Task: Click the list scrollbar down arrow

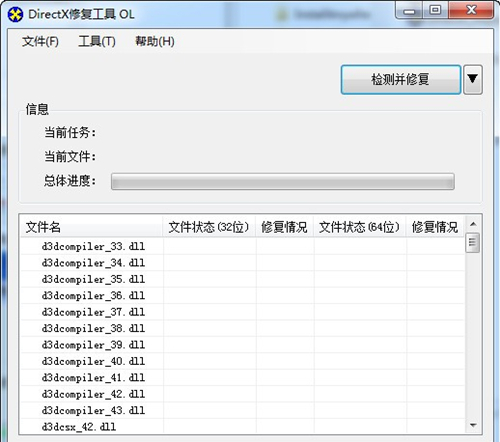Action: 473,425
